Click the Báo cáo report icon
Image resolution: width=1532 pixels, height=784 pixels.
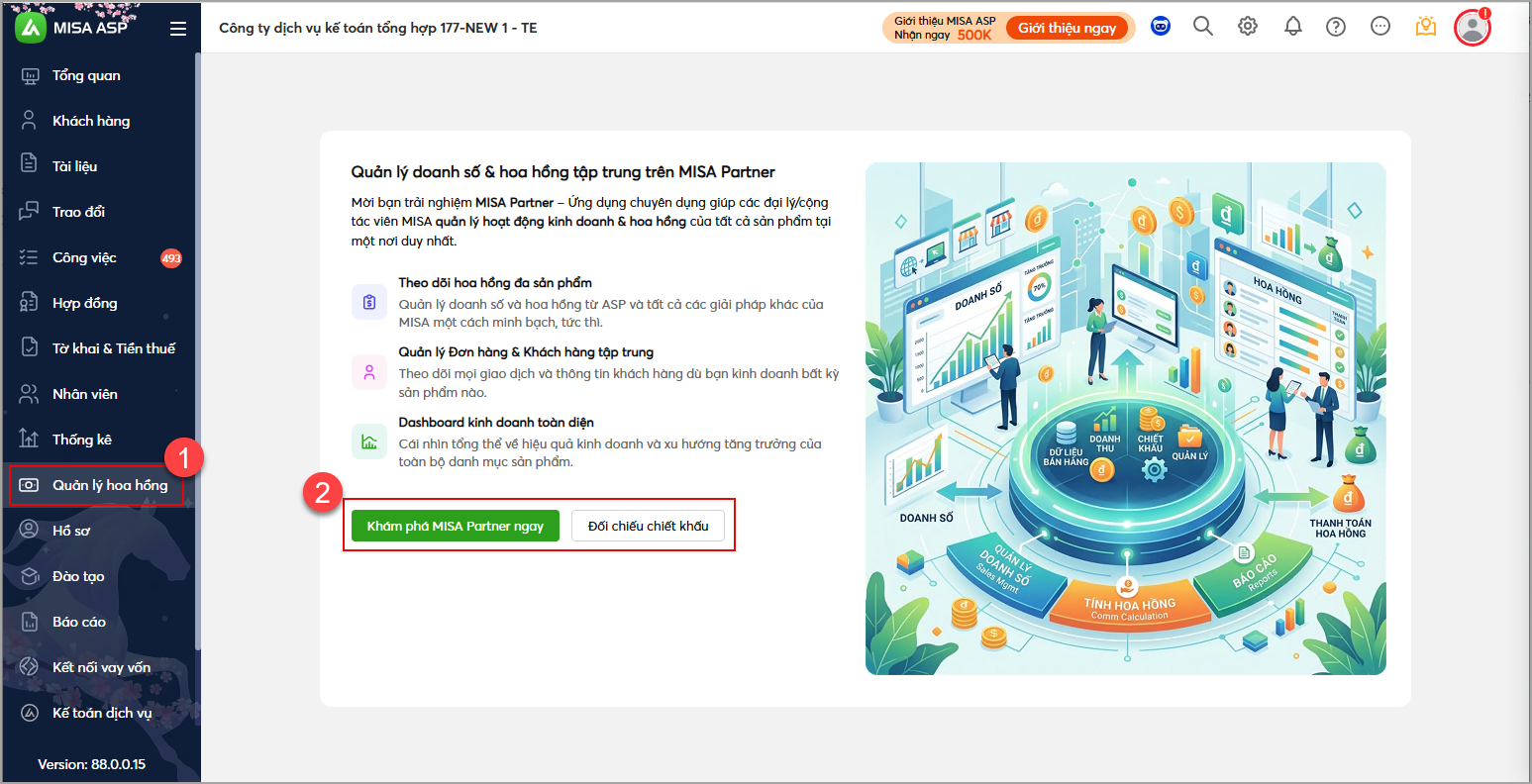click(x=30, y=622)
